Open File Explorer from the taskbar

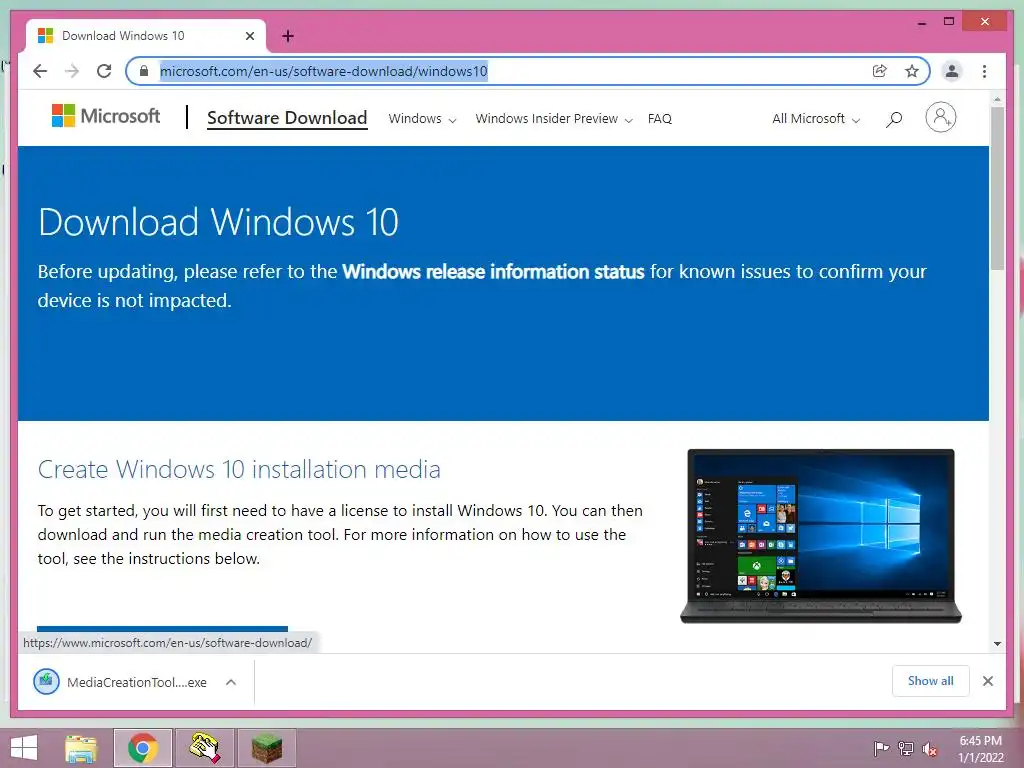pyautogui.click(x=81, y=748)
